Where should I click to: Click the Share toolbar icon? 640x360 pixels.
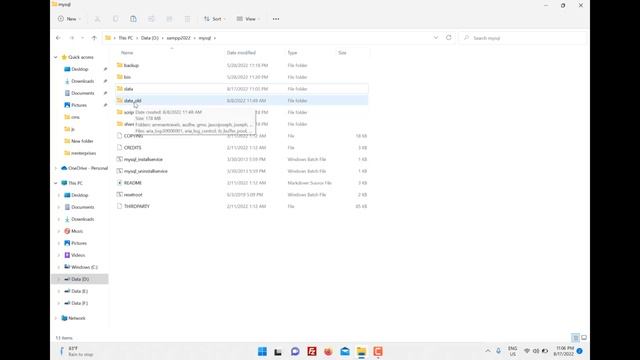169,19
